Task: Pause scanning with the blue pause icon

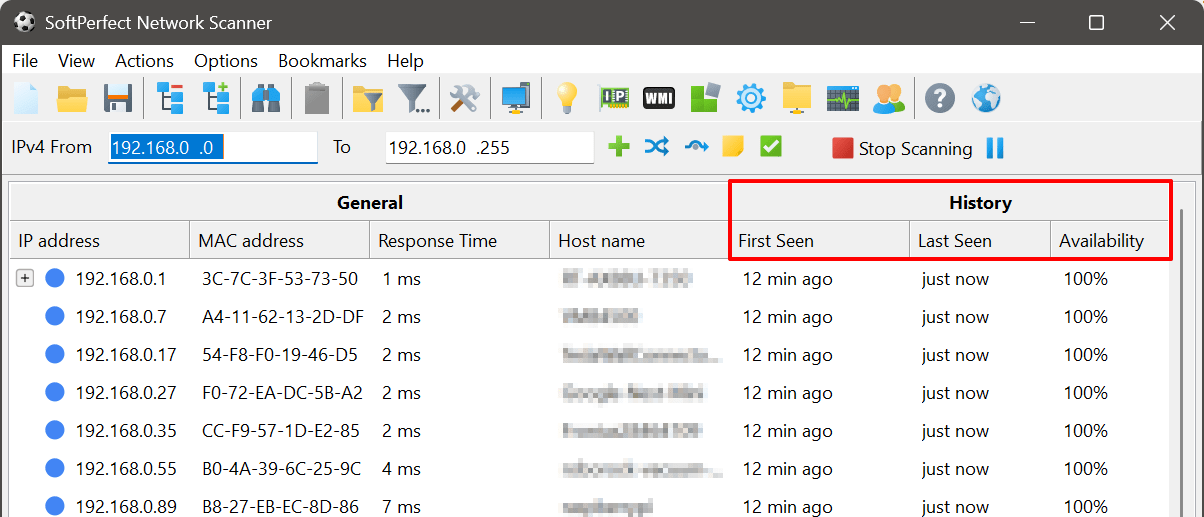Action: coord(995,148)
